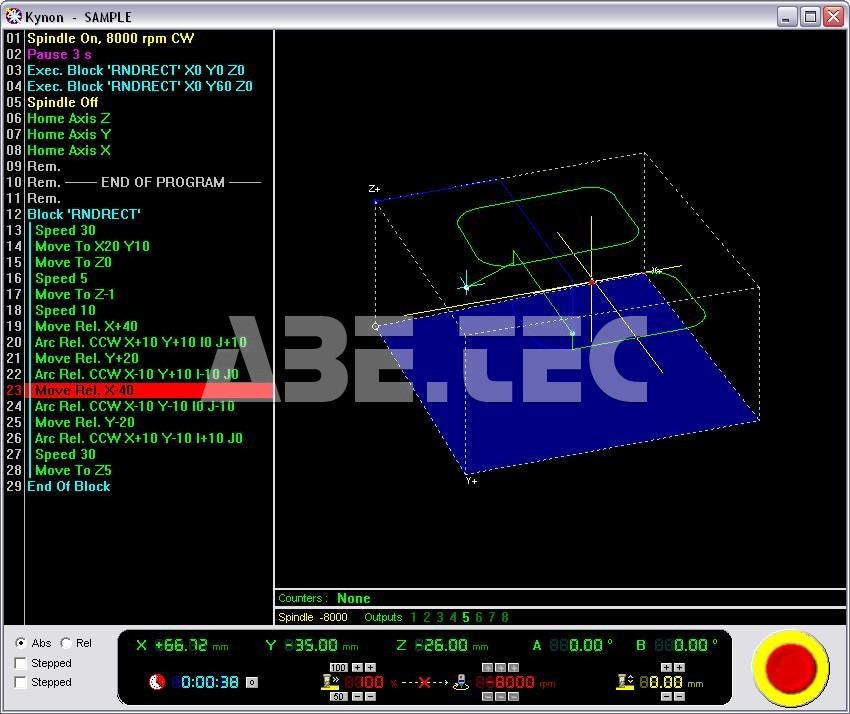This screenshot has height=714, width=850.
Task: Click output number 8 indicator
Action: (x=505, y=617)
